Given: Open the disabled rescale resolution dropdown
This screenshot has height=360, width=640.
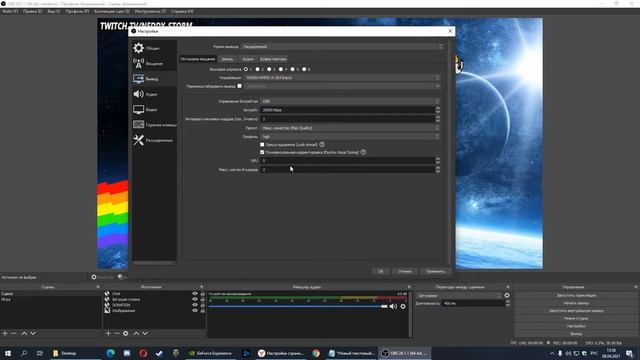Looking at the screenshot, I should [342, 86].
